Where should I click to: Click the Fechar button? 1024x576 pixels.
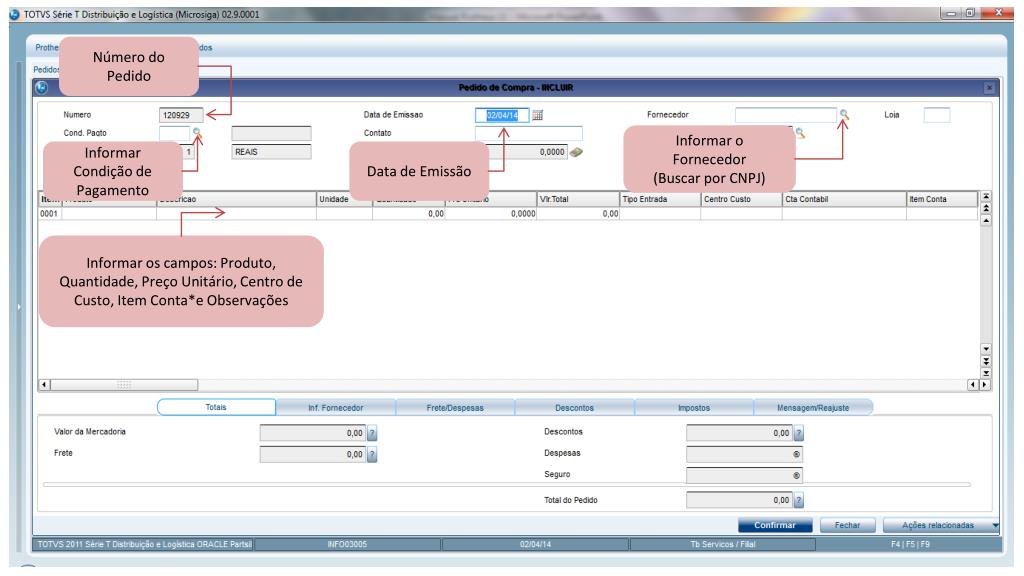(x=847, y=525)
